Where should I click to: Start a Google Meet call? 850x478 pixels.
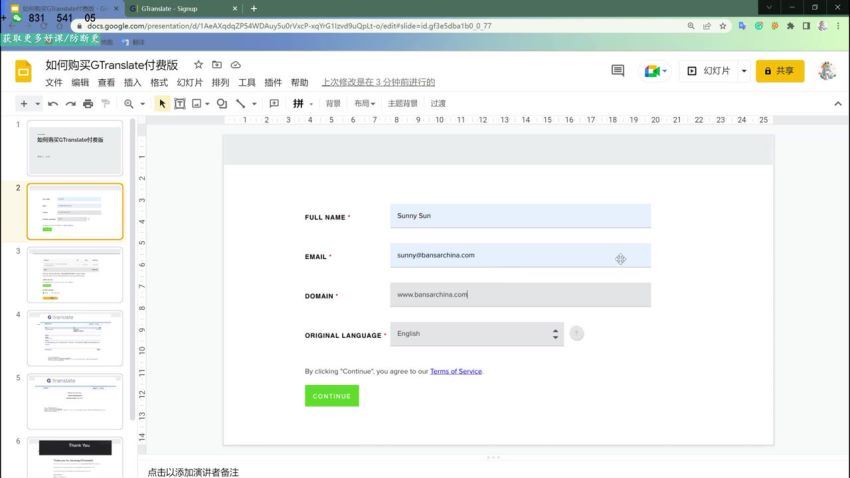(652, 71)
